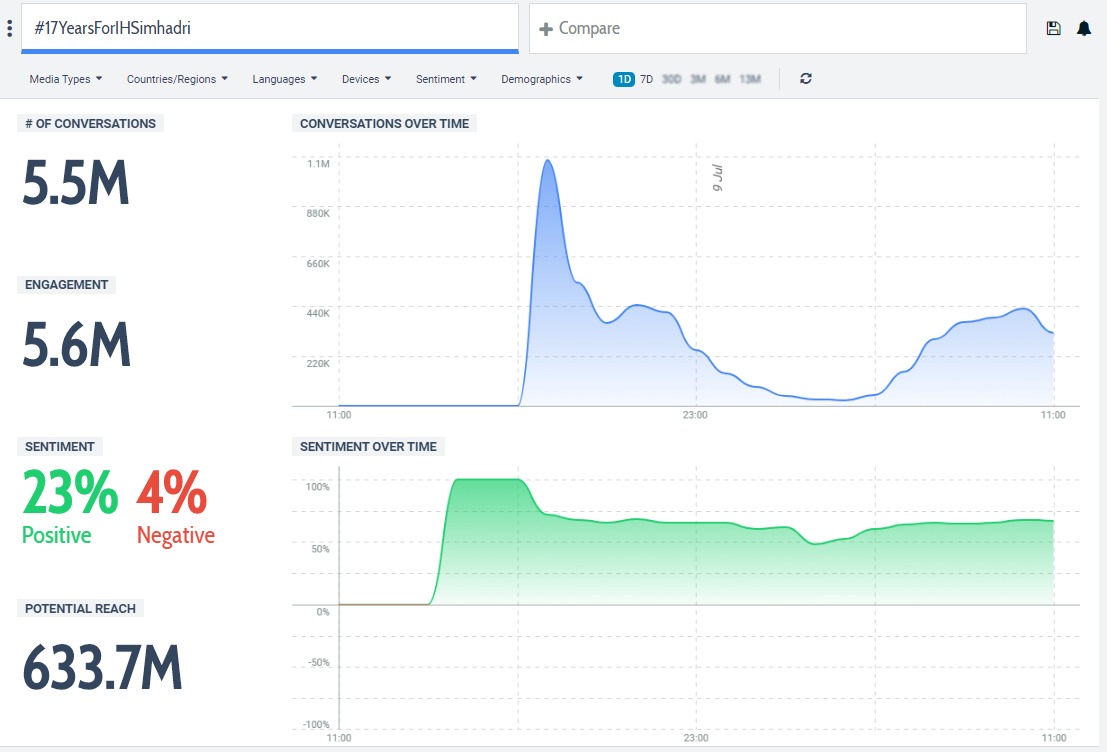Click the 633.7M potential reach value
This screenshot has width=1107, height=752.
(x=102, y=667)
